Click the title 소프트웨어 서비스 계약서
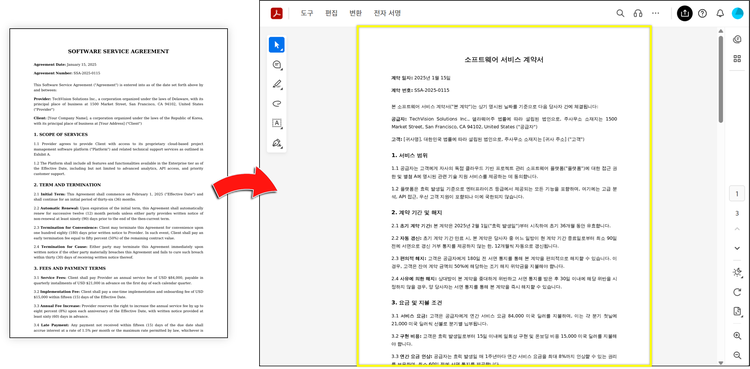The image size is (750, 369). 504,60
